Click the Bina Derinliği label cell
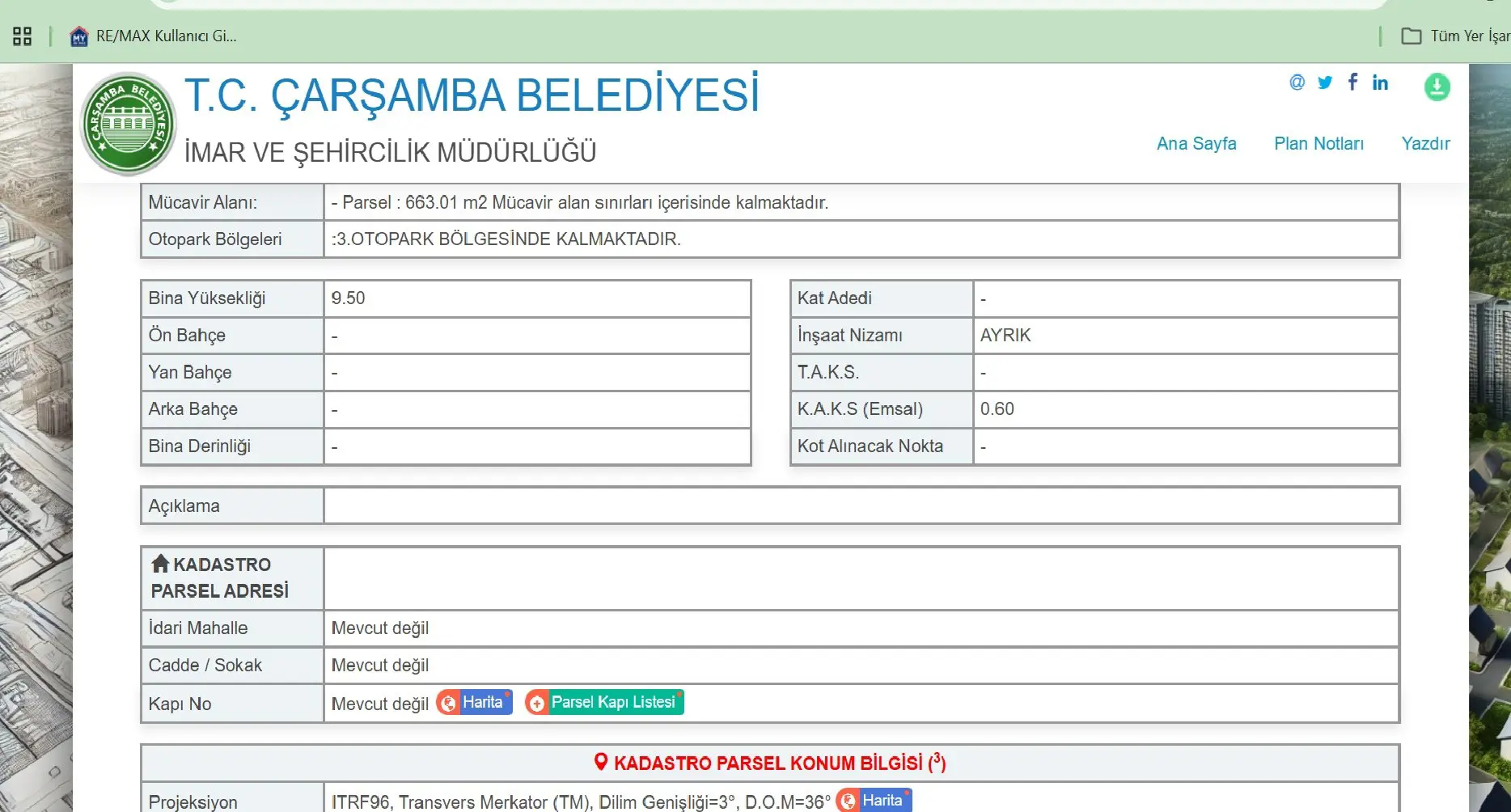Screen dimensions: 1511x812 tap(233, 446)
